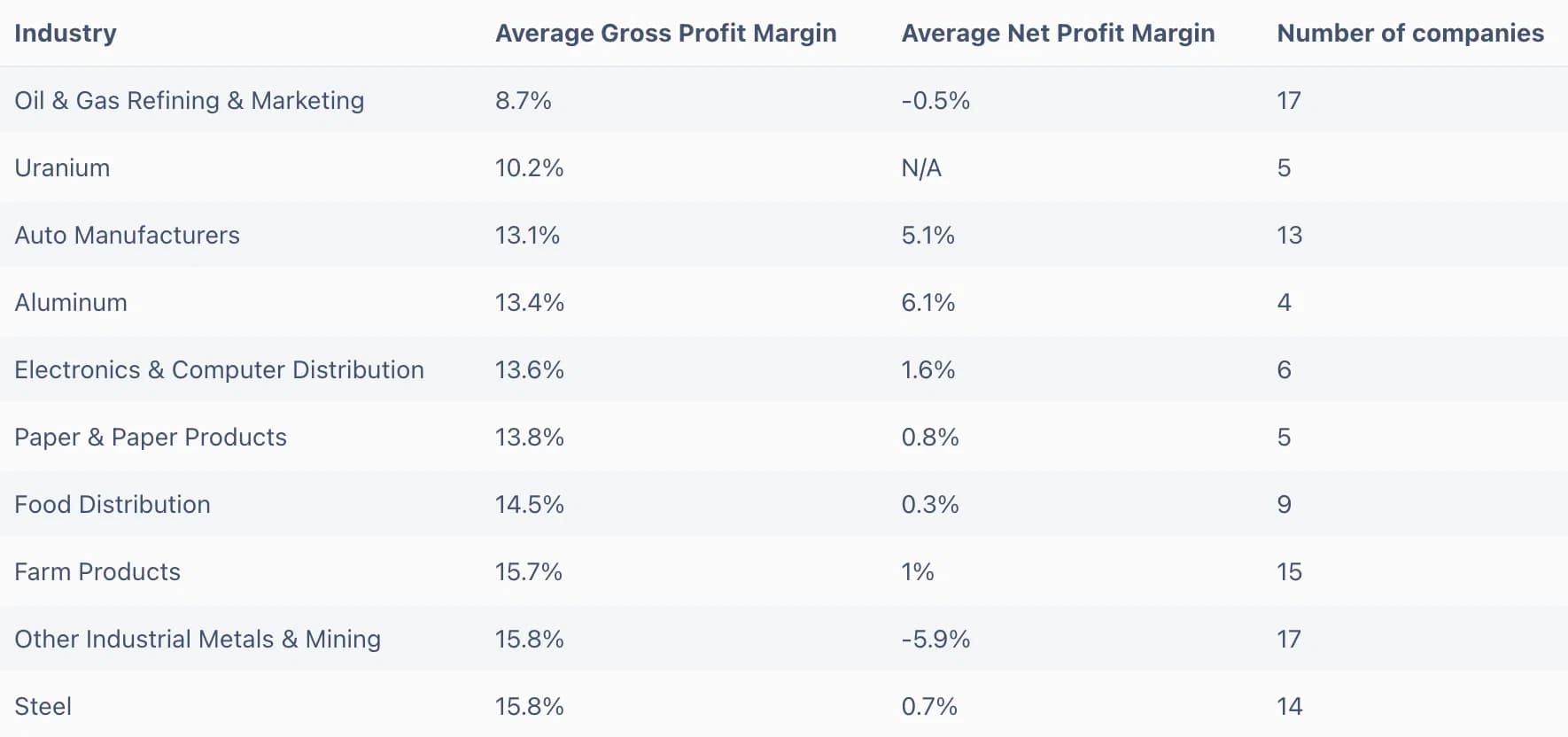Click the Aluminum industry entry
Viewport: 1568px width, 737px height.
pos(71,302)
